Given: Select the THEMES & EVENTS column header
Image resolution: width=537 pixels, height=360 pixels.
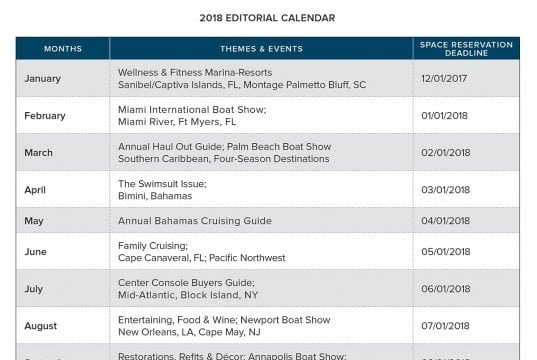Looking at the screenshot, I should click(x=262, y=49).
